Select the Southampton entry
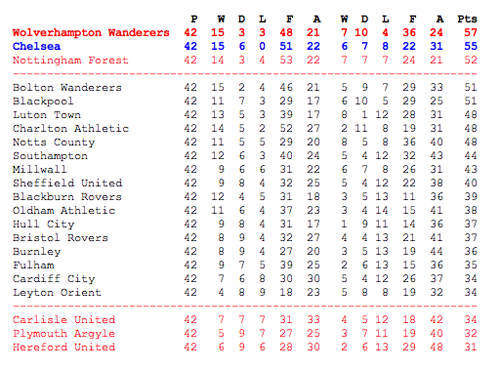 (50, 156)
